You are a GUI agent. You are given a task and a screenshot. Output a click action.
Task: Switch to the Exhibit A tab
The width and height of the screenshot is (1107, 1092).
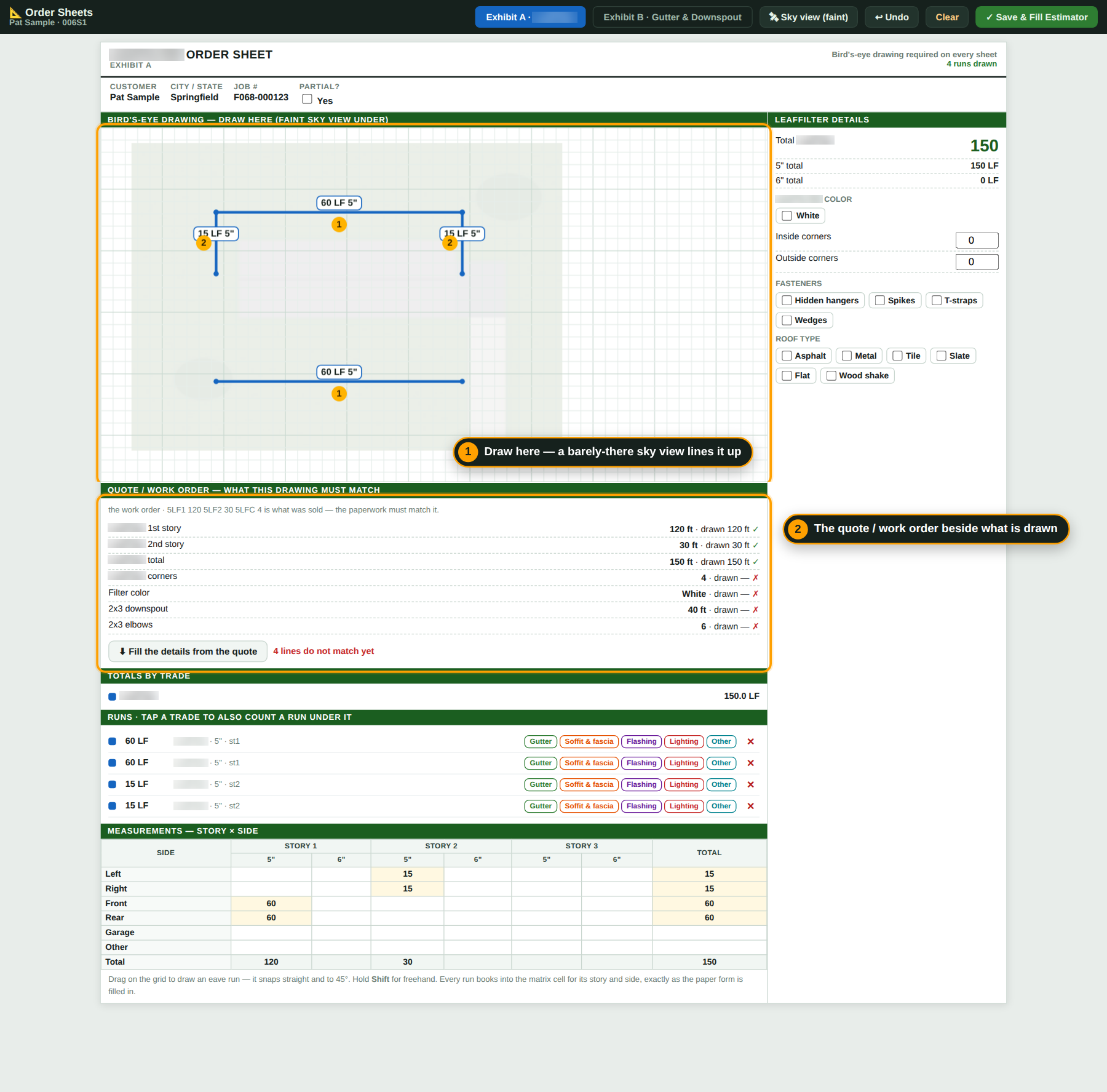point(530,17)
